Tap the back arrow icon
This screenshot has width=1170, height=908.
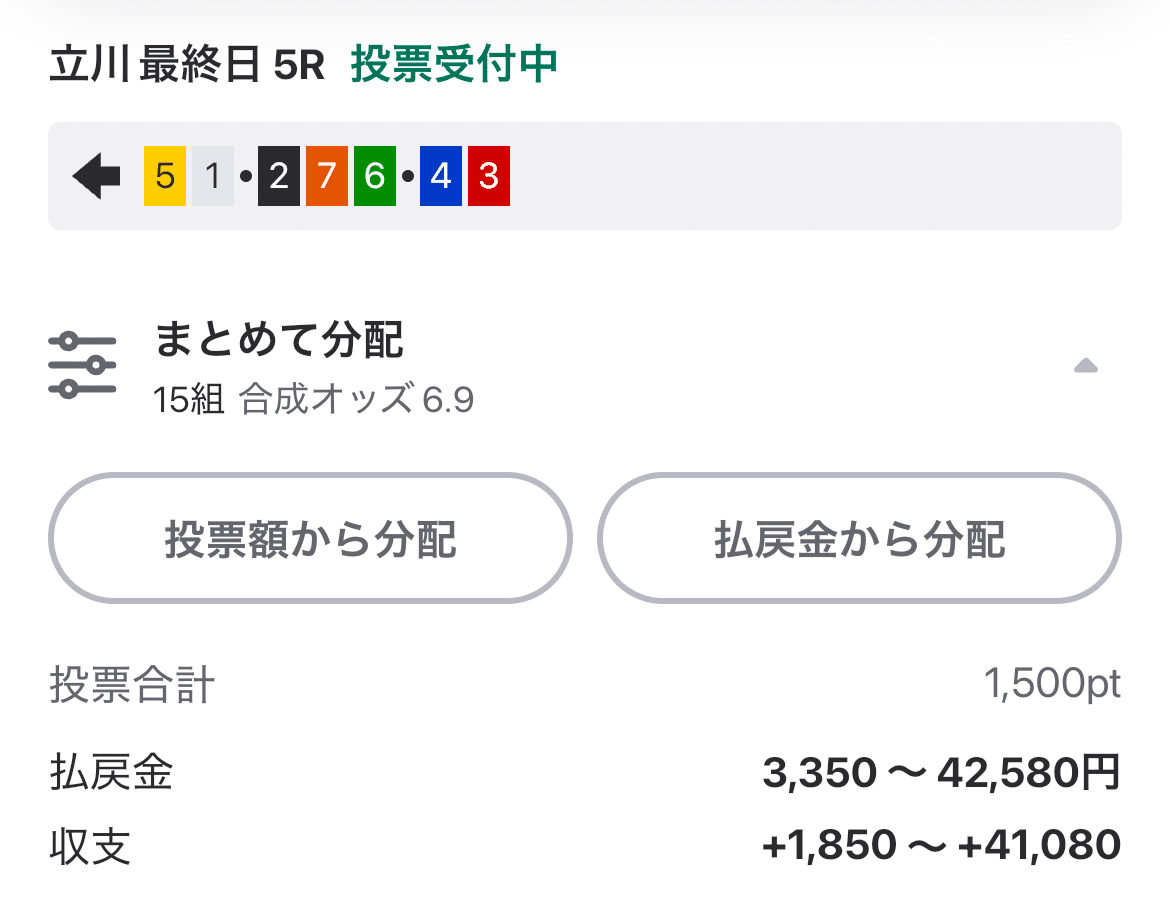96,175
